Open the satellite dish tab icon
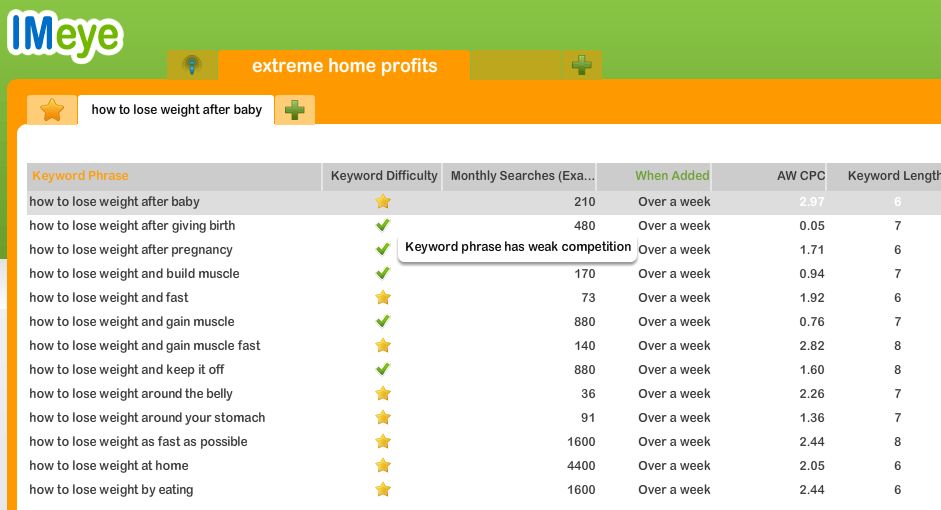941x510 pixels. pos(192,65)
